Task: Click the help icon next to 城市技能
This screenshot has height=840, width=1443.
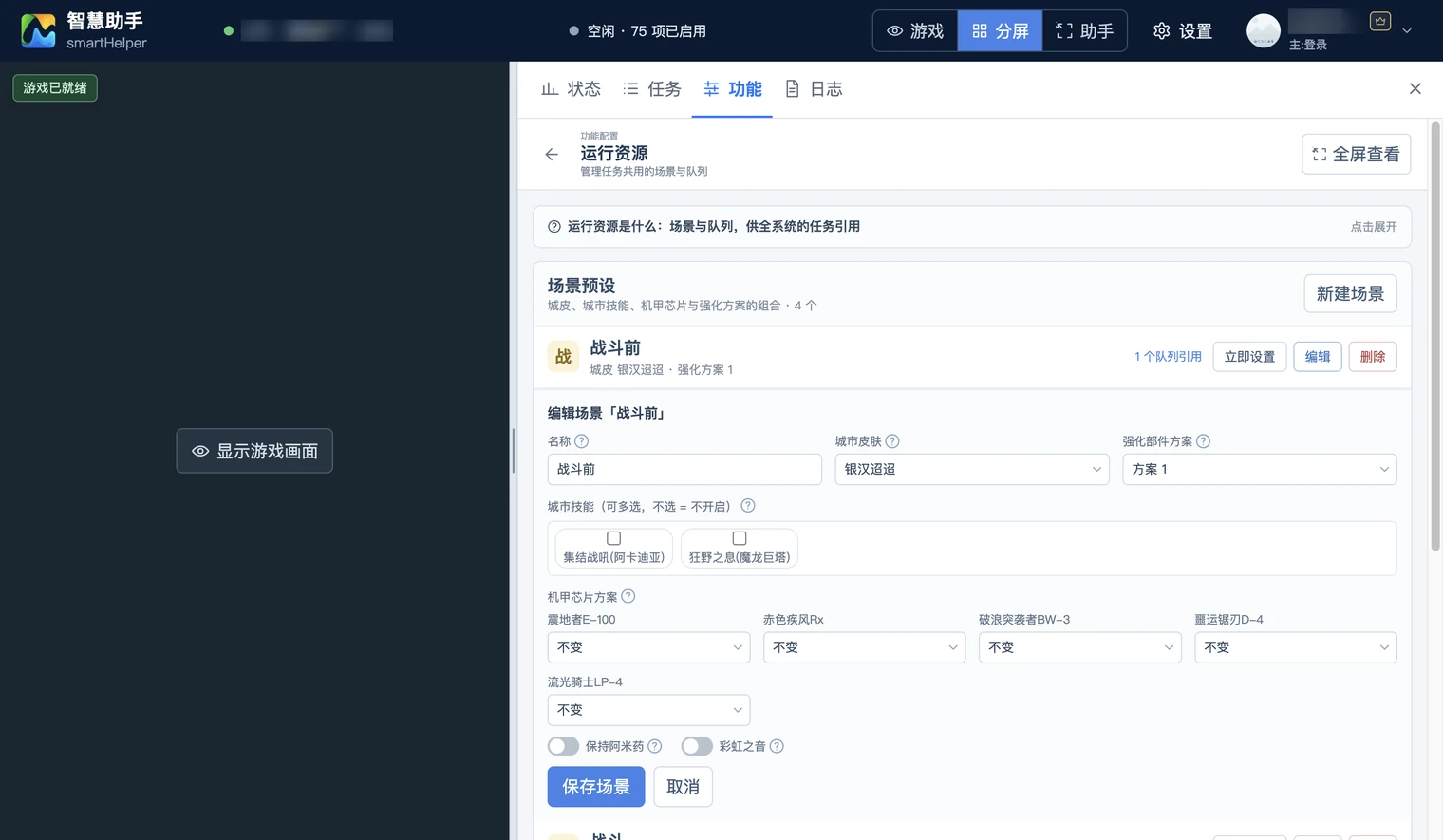Action: [x=748, y=506]
